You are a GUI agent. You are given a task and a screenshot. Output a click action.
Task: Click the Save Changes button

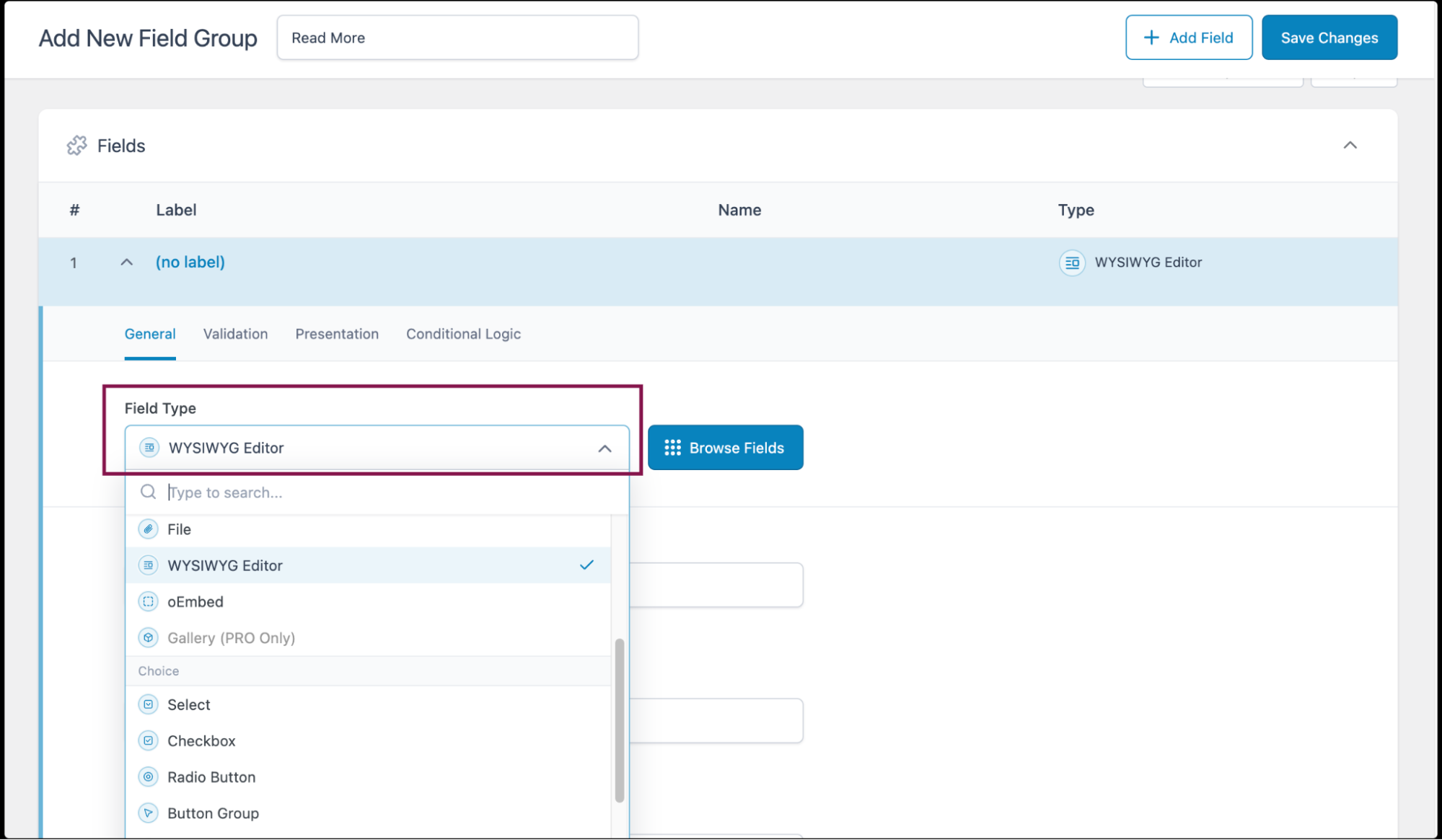[1329, 37]
